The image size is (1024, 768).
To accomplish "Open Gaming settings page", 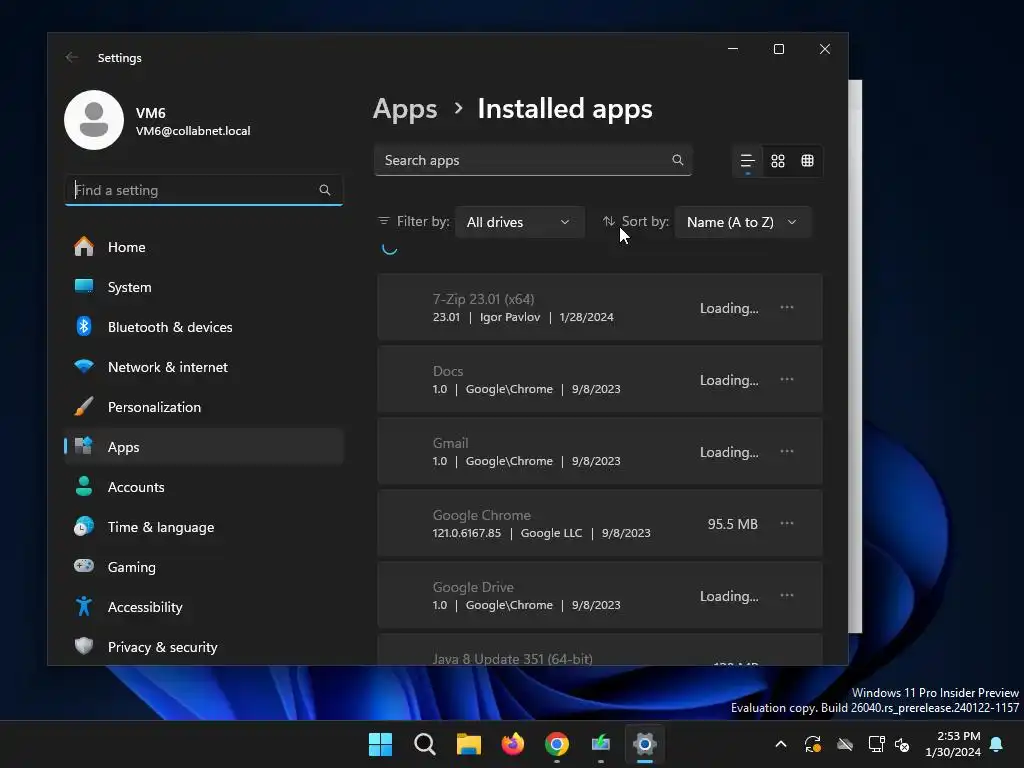I will [204, 567].
